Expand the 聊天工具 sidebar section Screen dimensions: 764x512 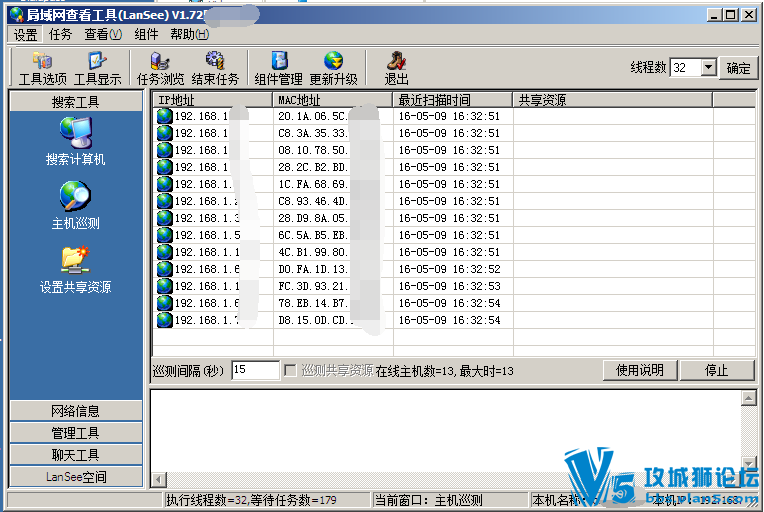[76, 455]
